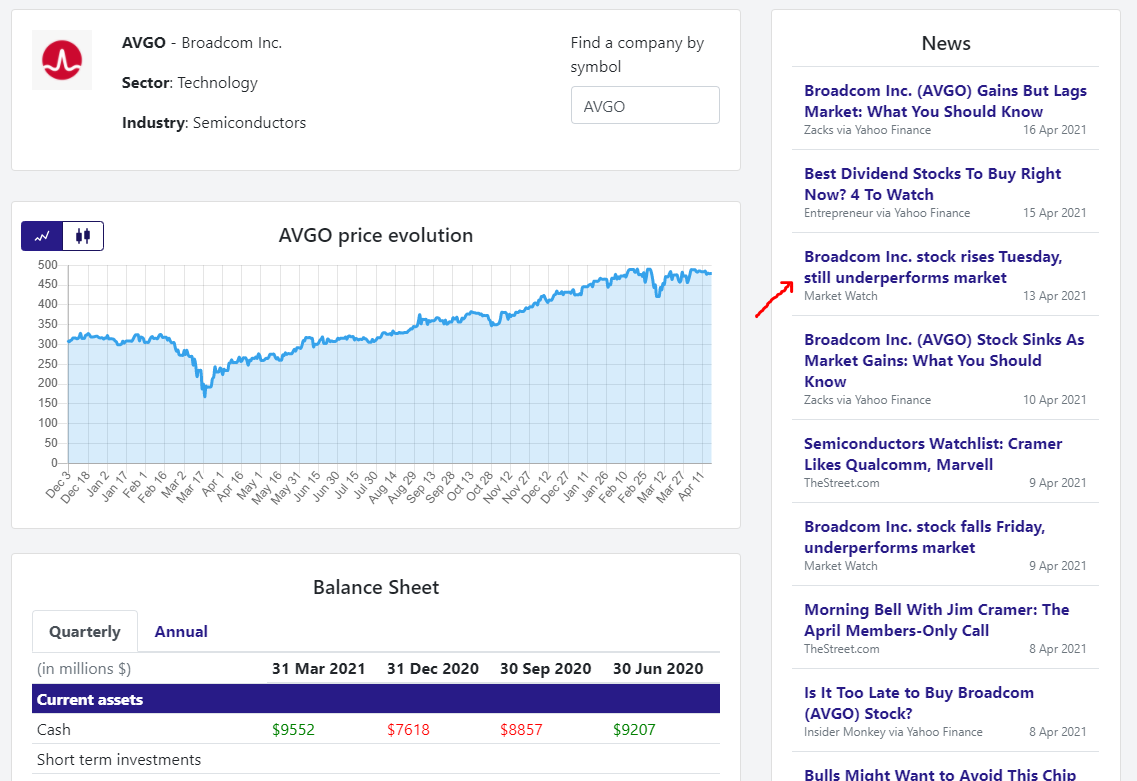Viewport: 1137px width, 781px height.
Task: Click the 'News' panel heading
Action: click(x=946, y=44)
